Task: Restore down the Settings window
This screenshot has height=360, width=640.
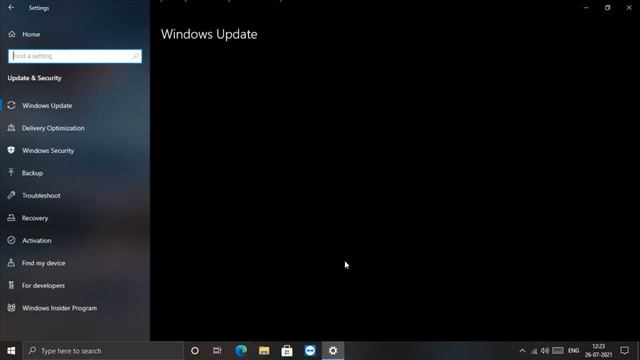Action: pyautogui.click(x=608, y=8)
